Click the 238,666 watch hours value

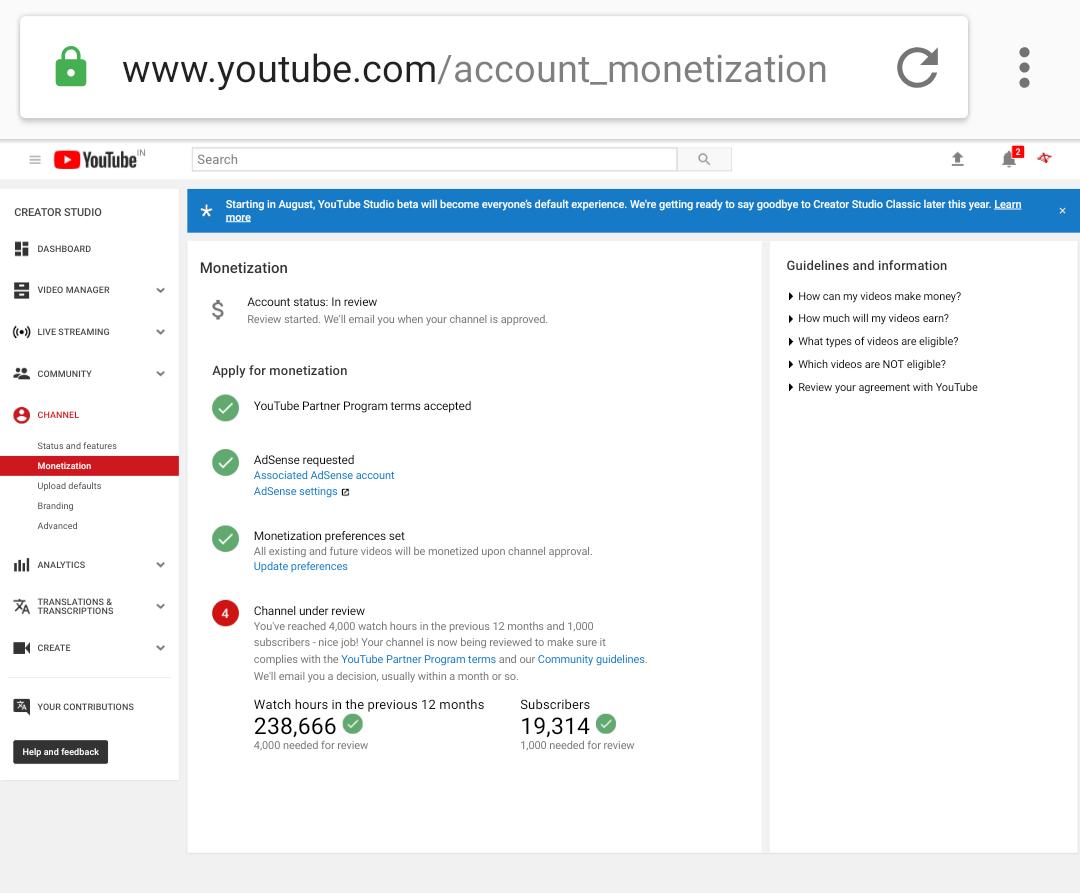295,726
